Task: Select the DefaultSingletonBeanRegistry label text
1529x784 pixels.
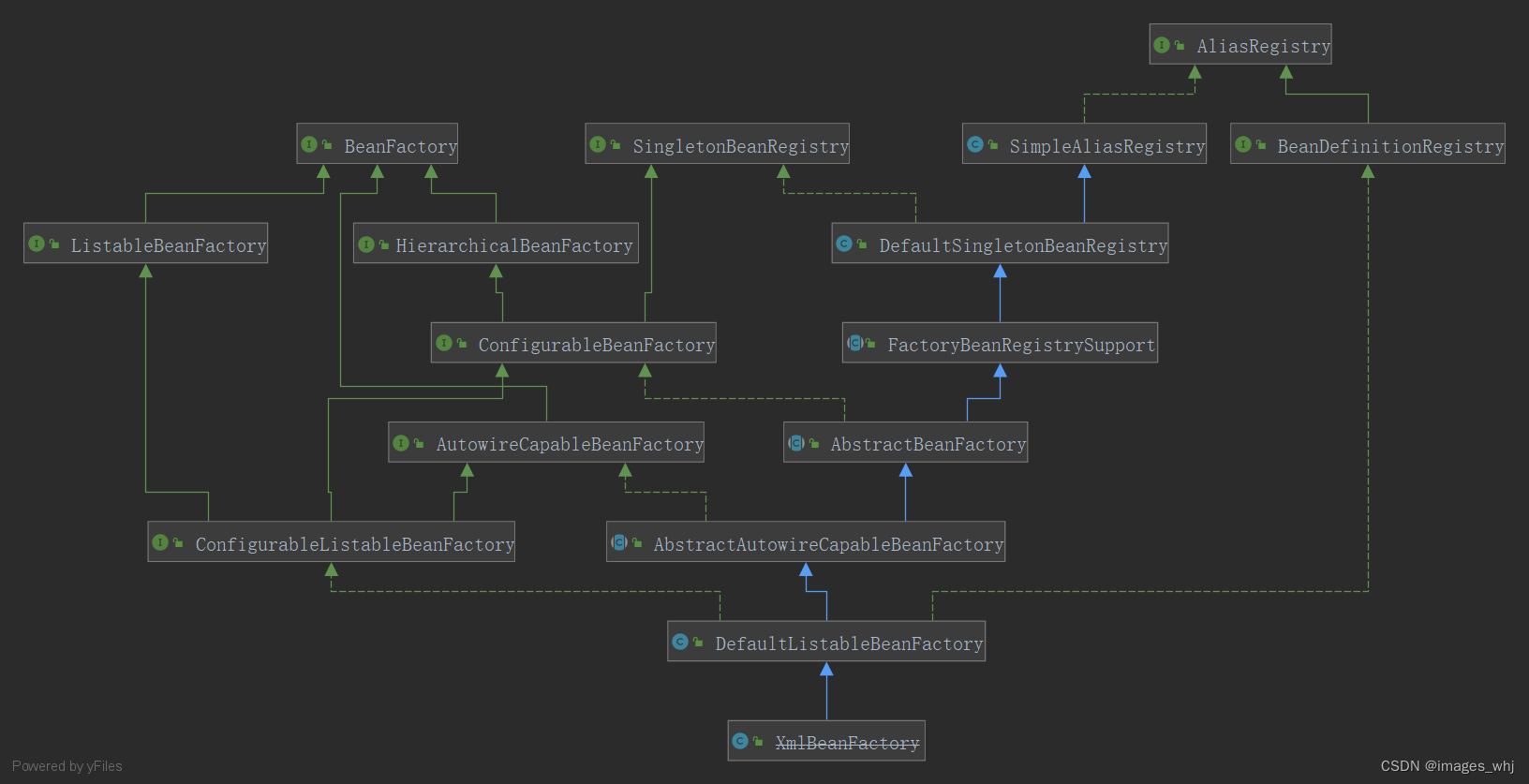Action: point(1023,245)
